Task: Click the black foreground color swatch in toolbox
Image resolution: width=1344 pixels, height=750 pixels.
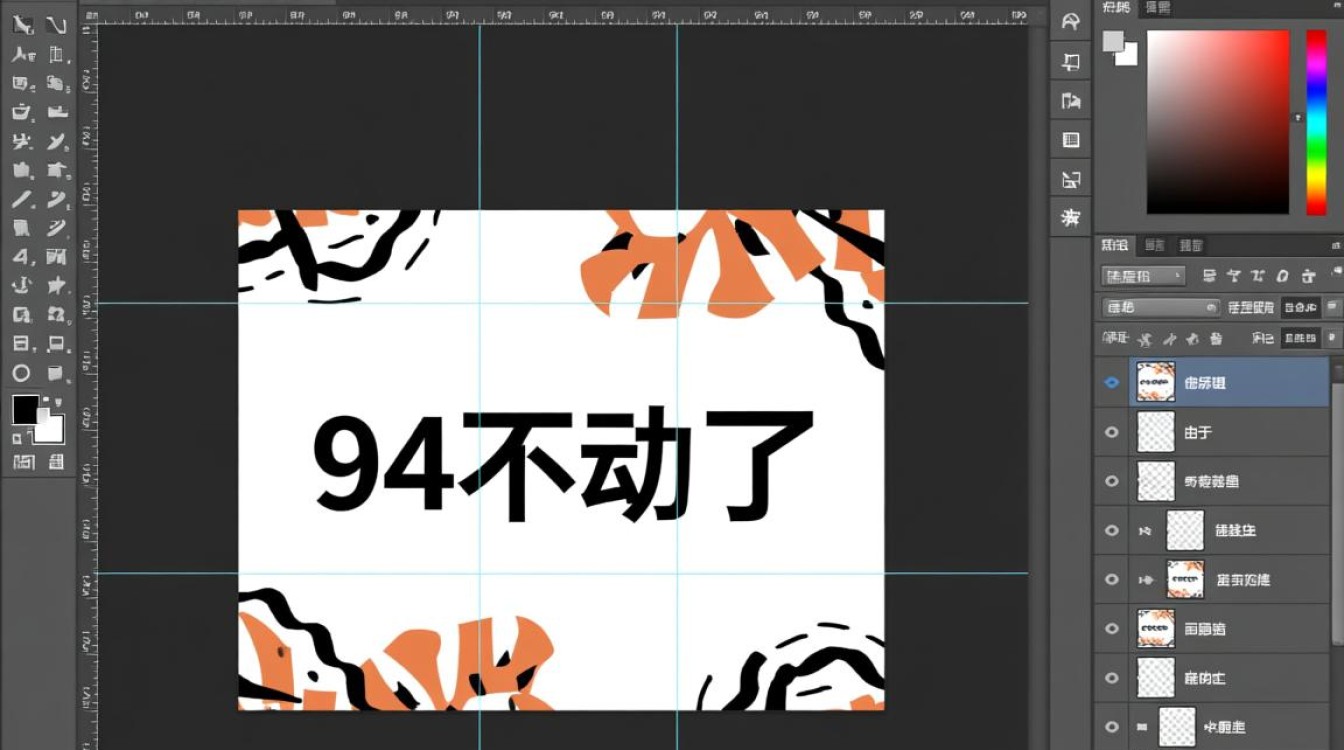Action: click(25, 409)
